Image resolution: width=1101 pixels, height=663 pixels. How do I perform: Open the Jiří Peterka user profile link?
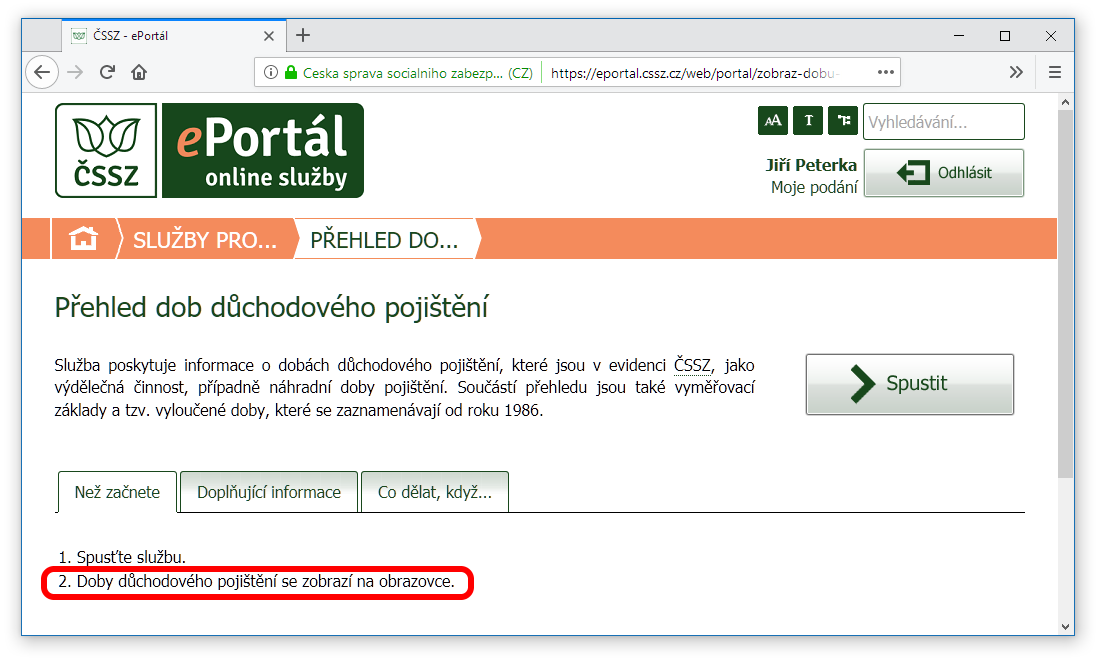[x=811, y=165]
